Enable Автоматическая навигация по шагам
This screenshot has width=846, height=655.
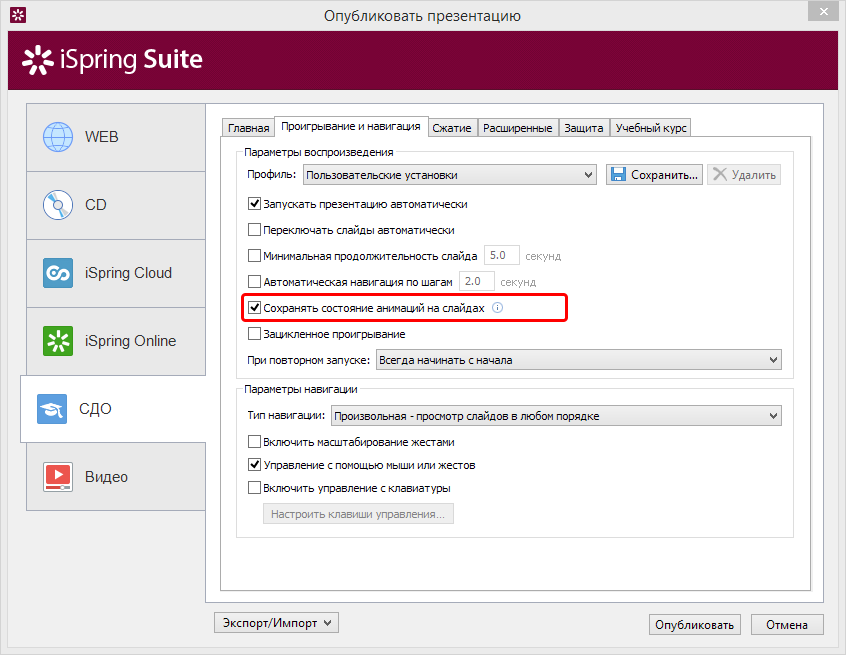(x=254, y=282)
